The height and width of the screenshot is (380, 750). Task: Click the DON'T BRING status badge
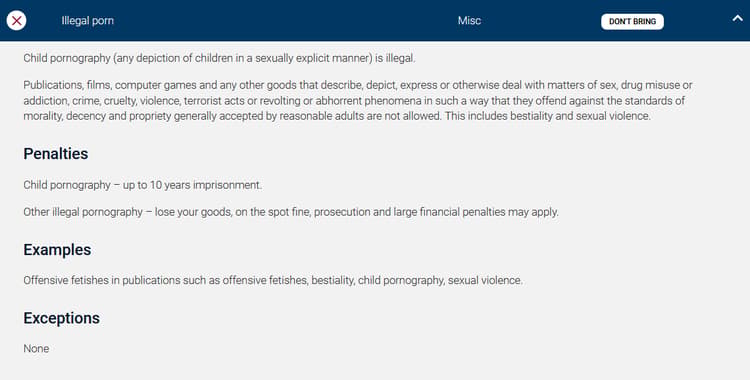tap(632, 22)
